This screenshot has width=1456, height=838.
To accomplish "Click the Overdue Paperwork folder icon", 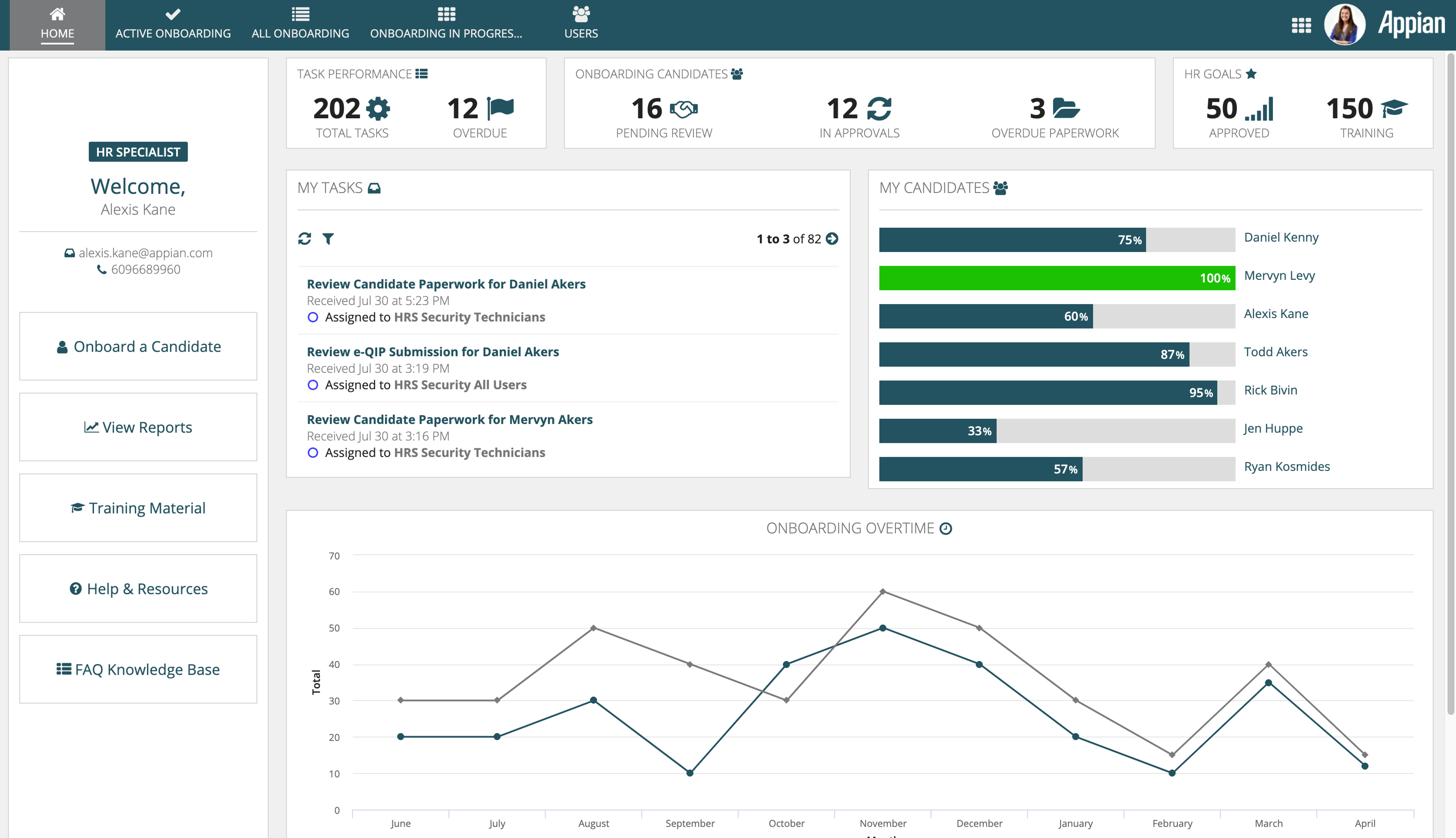I will click(1066, 108).
